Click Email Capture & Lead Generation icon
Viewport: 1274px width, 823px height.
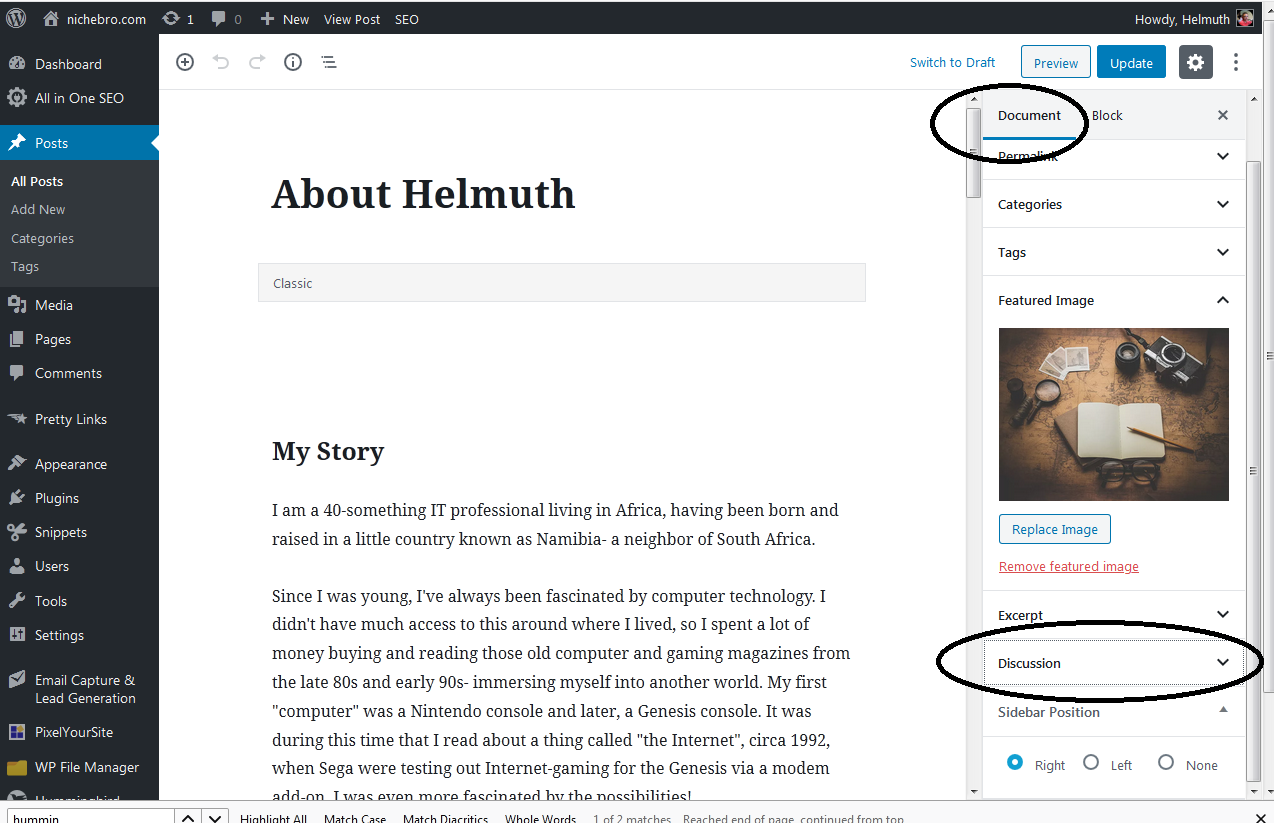17,680
